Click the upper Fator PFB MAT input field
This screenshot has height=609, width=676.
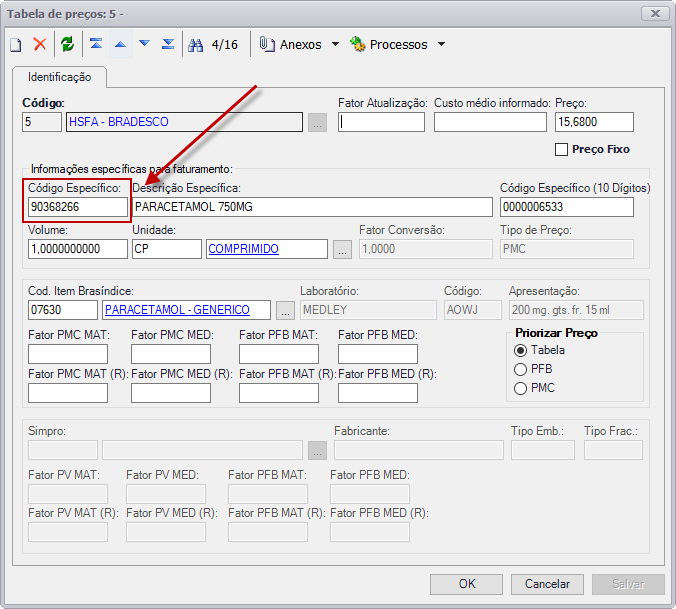(x=279, y=354)
